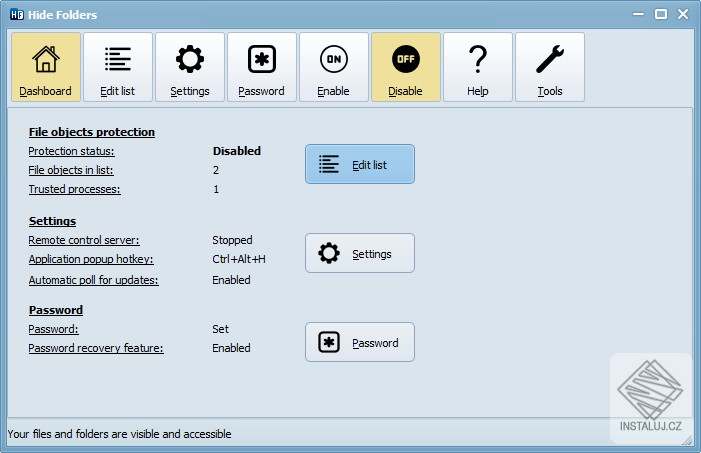
Task: Follow the Automatic poll for updates link
Action: coord(93,280)
